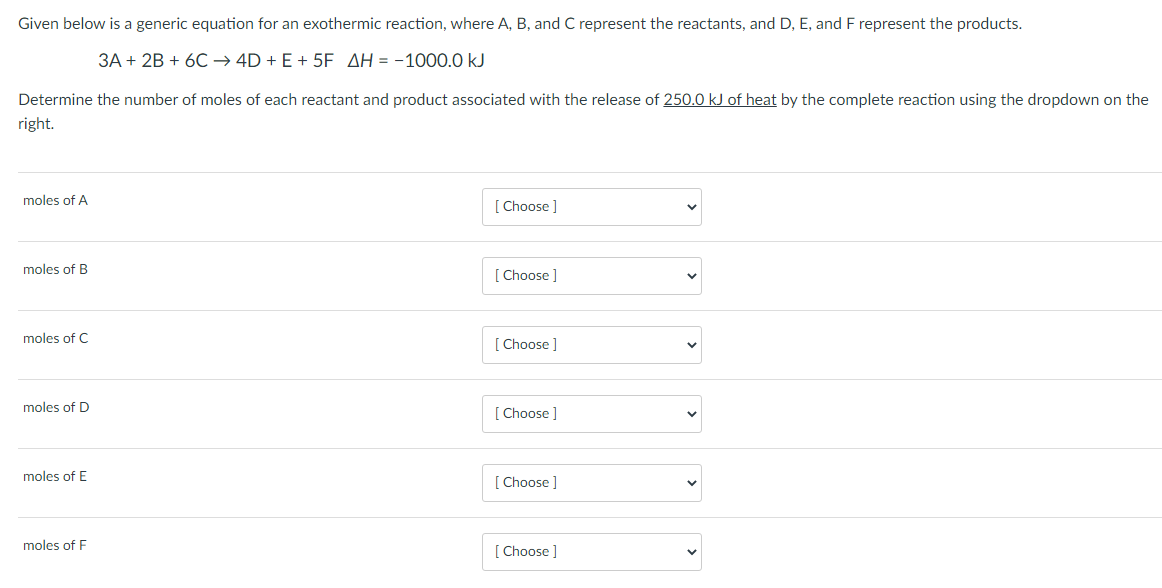Screen dimensions: 1162x588
Task: Open the moles of F dropdown
Action: (591, 551)
